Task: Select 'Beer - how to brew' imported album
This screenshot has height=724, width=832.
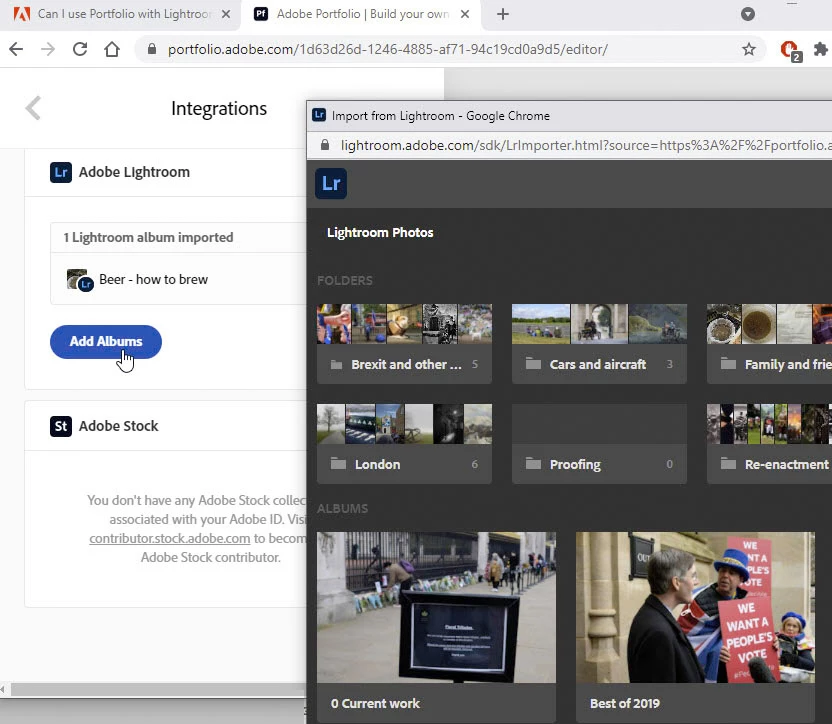Action: click(178, 279)
